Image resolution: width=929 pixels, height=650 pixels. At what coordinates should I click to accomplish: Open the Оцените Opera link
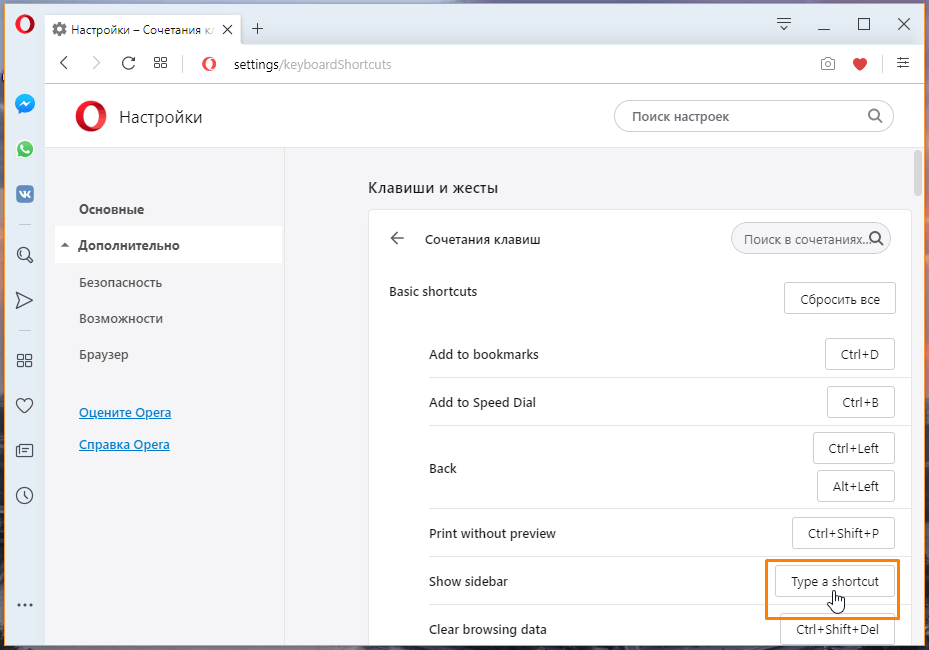125,412
